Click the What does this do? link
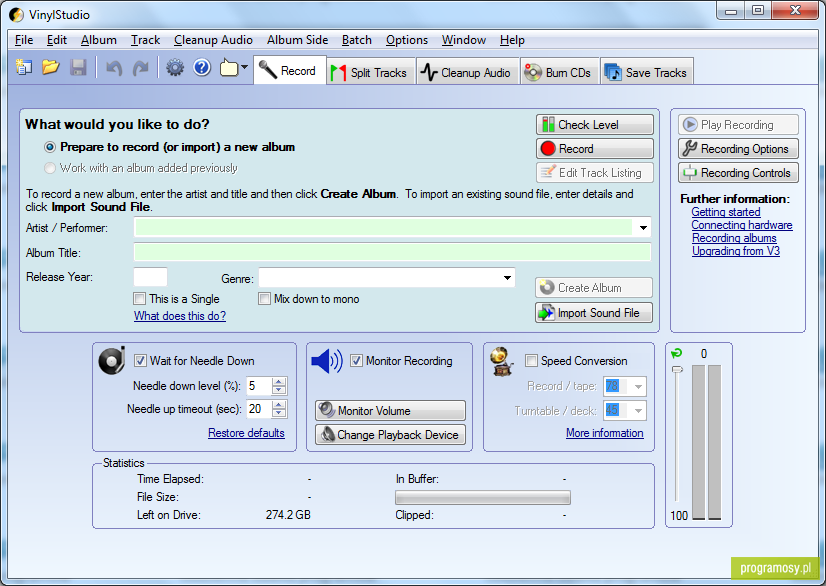 (x=180, y=316)
